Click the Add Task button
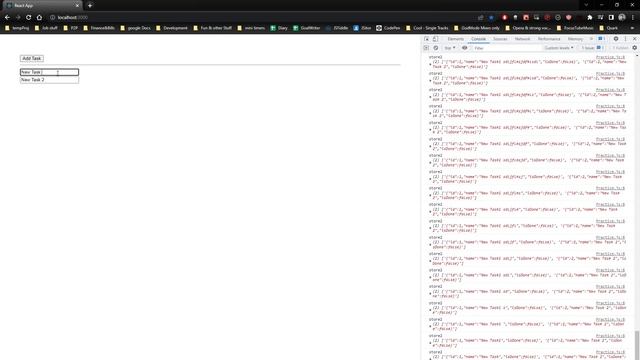 click(32, 58)
